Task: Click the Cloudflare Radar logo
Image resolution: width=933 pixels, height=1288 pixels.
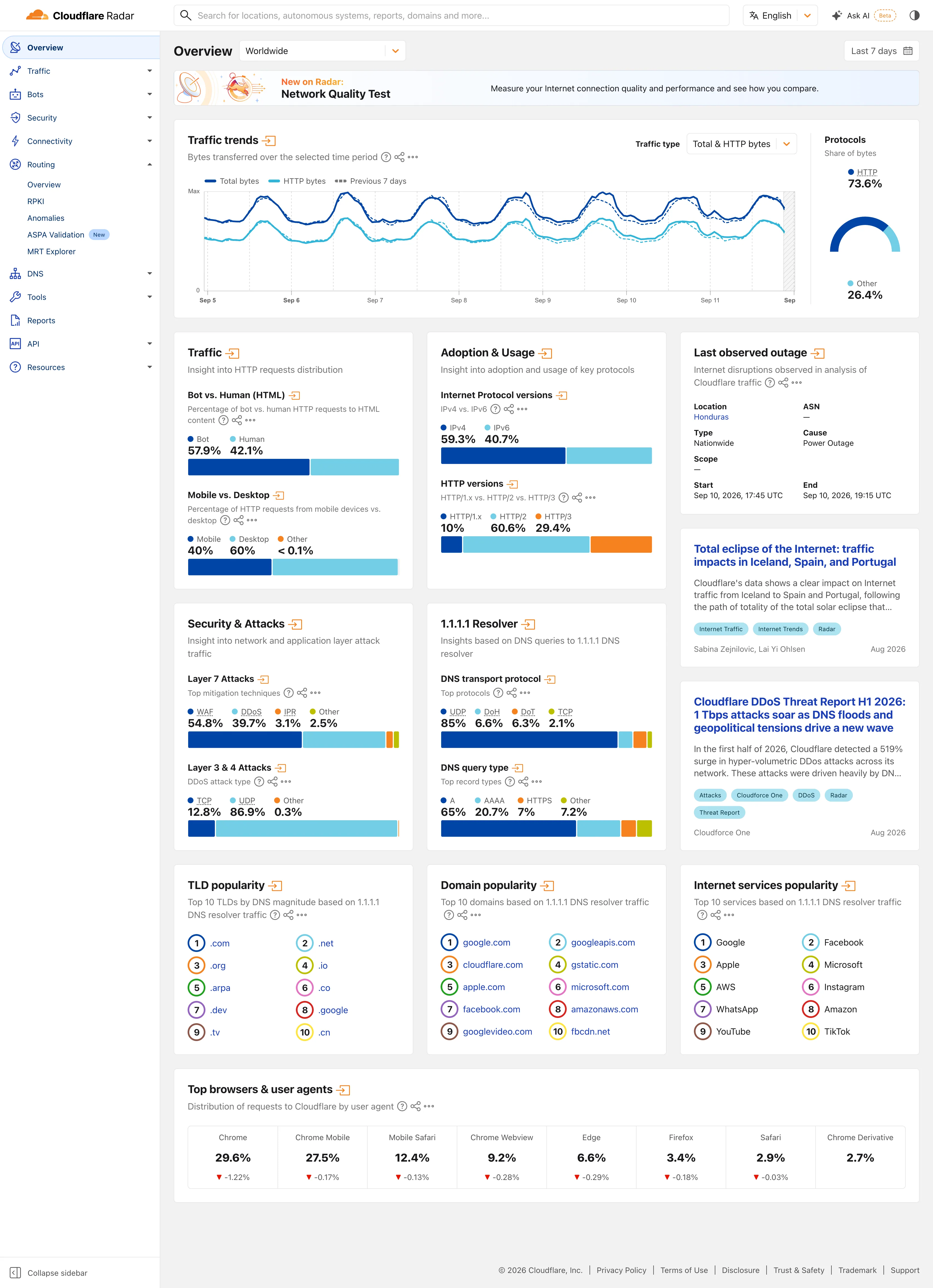Action: click(80, 15)
